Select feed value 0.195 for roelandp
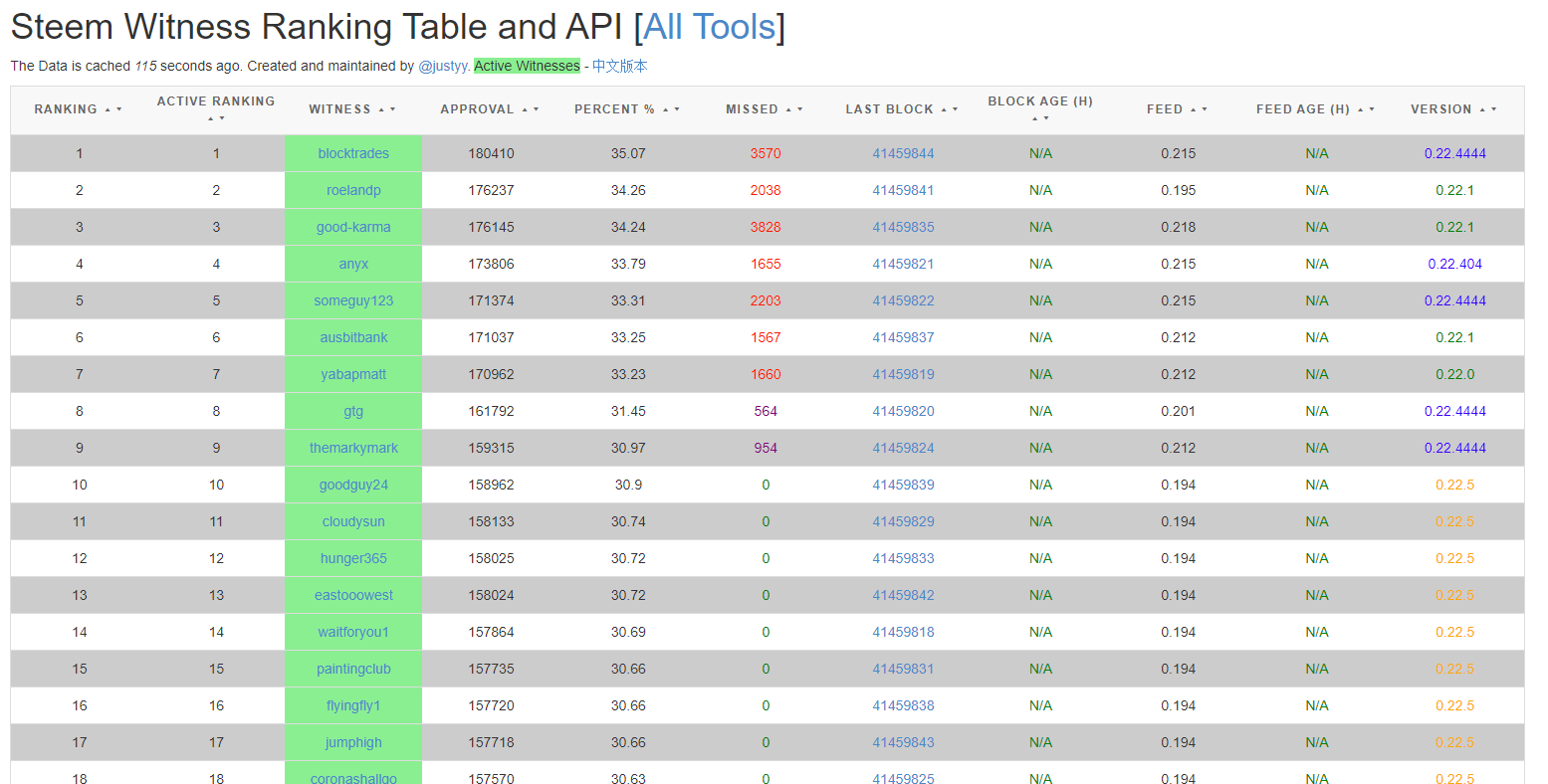The width and height of the screenshot is (1548, 784). pyautogui.click(x=1178, y=190)
